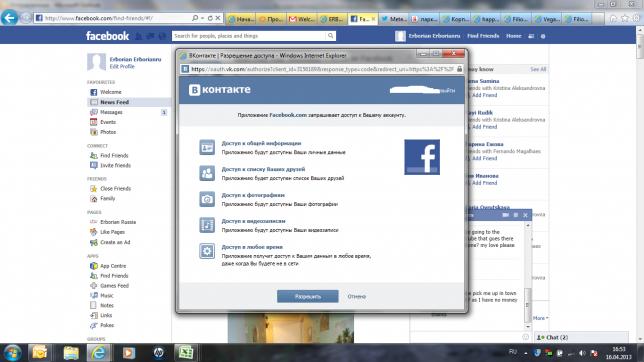Image resolution: width=644 pixels, height=362 pixels.
Task: Show hidden system tray icons arrow
Action: point(526,353)
